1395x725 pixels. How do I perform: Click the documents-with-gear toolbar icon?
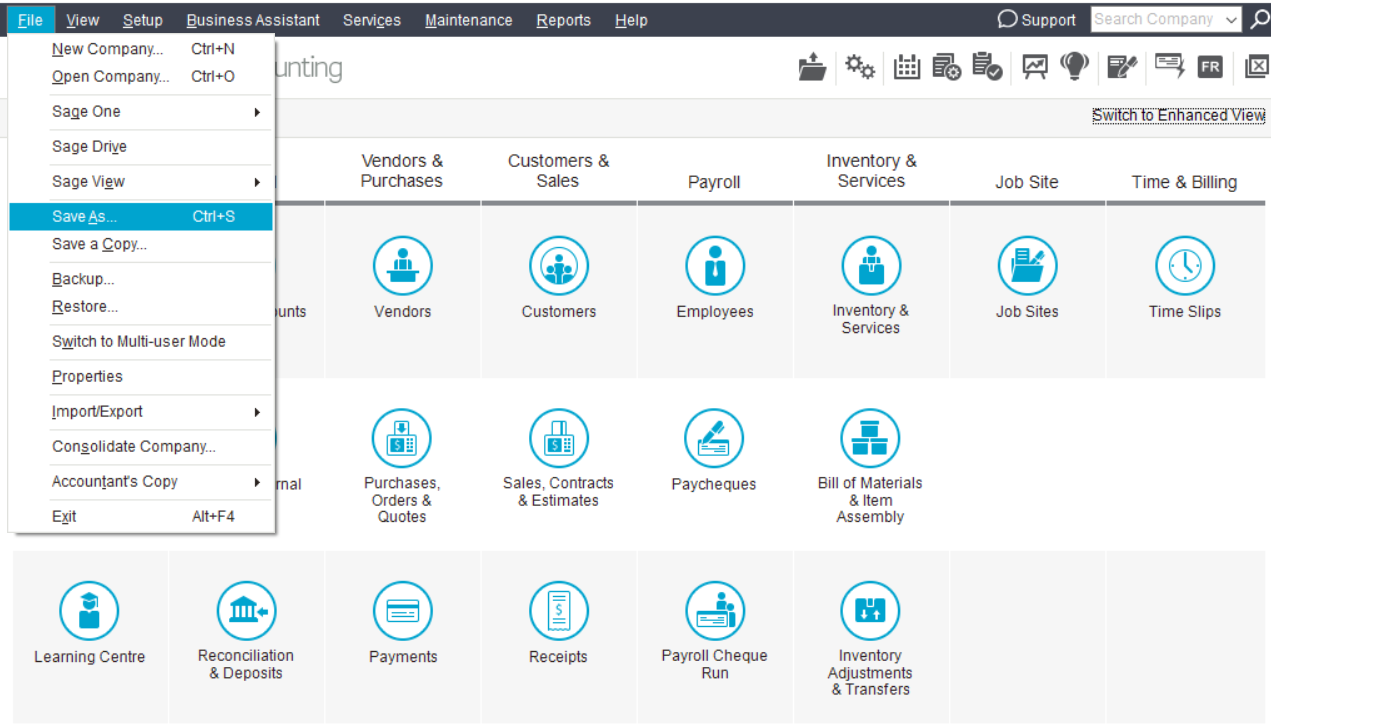(946, 67)
